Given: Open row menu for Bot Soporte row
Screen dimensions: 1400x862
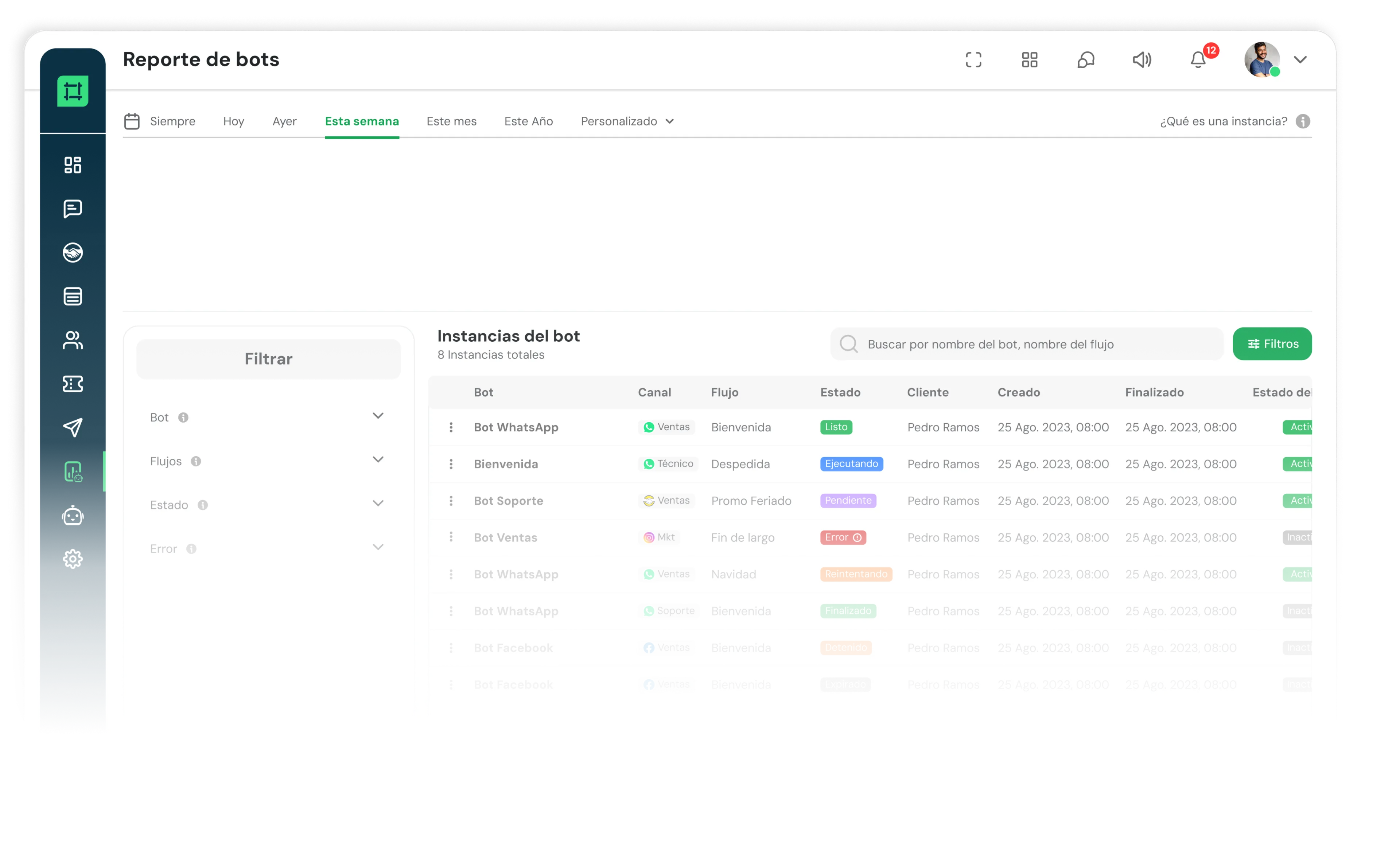Looking at the screenshot, I should (x=451, y=501).
